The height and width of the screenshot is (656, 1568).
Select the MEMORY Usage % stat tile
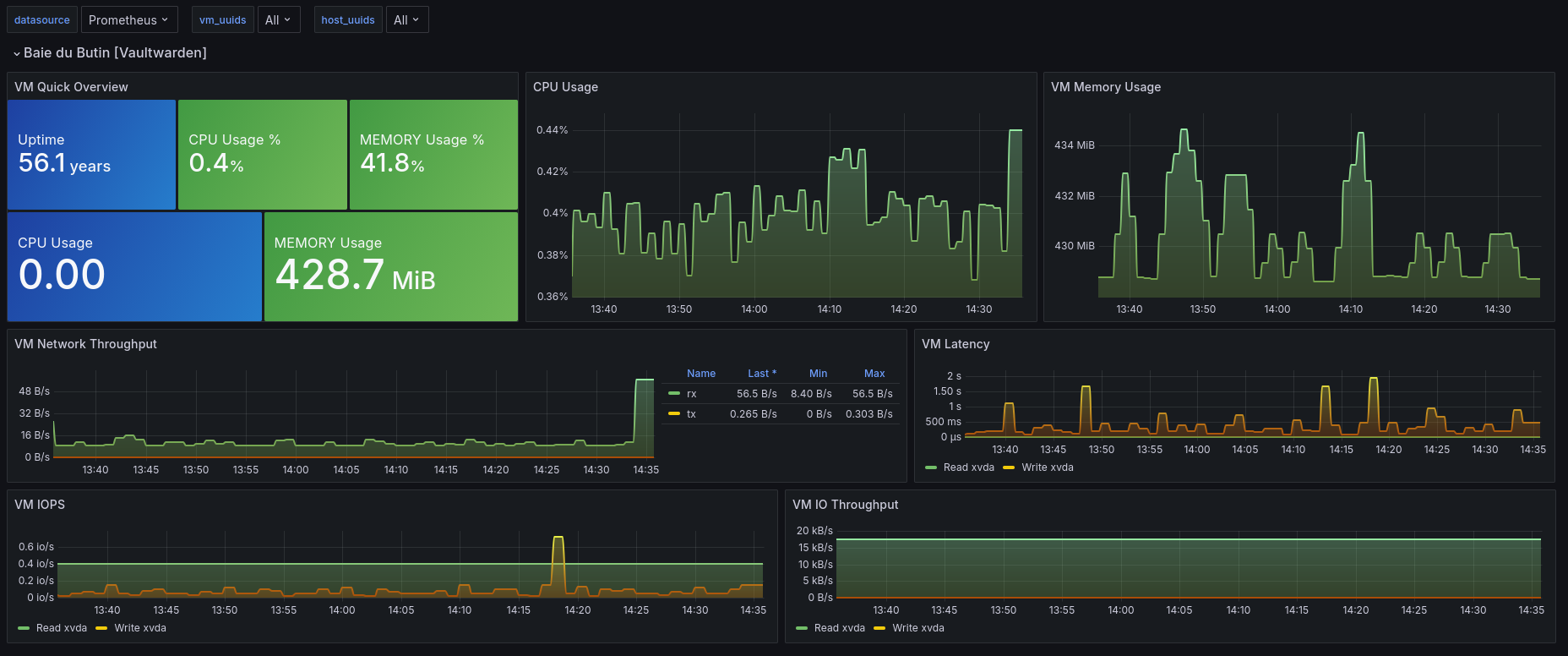(433, 155)
